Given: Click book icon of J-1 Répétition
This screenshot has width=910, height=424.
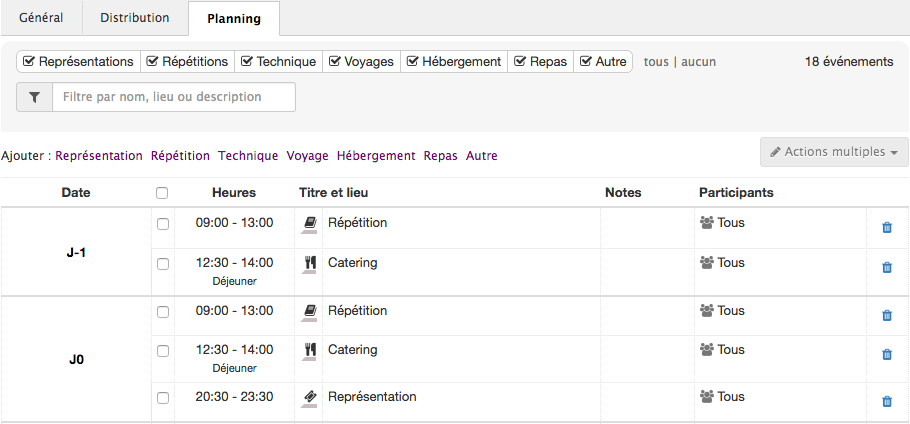Looking at the screenshot, I should coord(310,223).
